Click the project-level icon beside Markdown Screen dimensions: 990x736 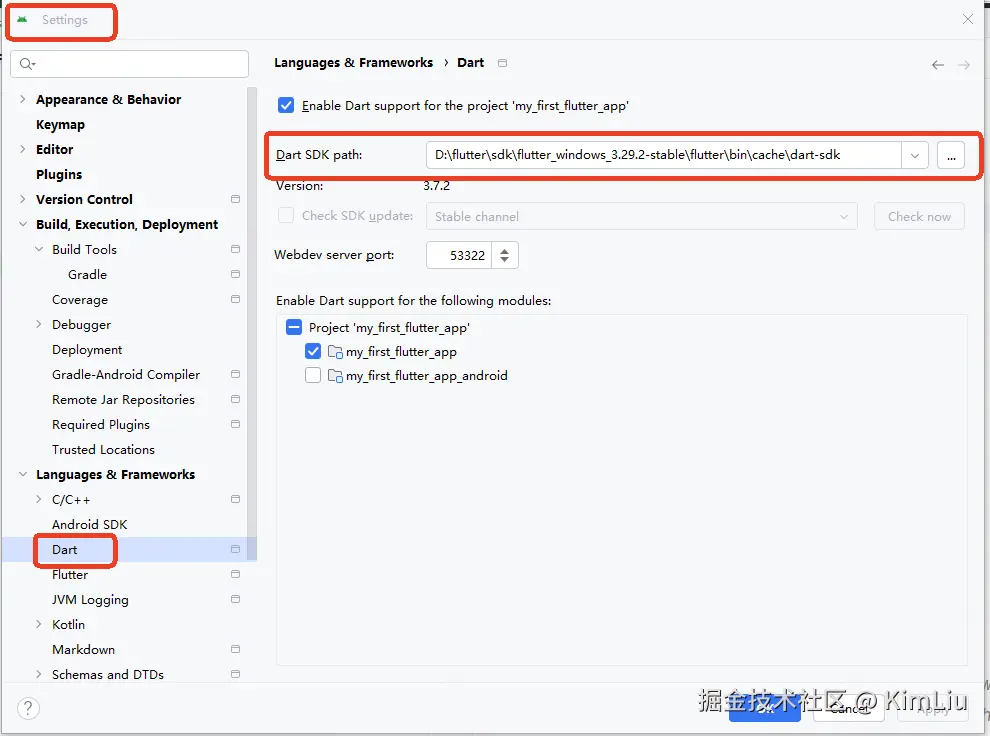(236, 650)
